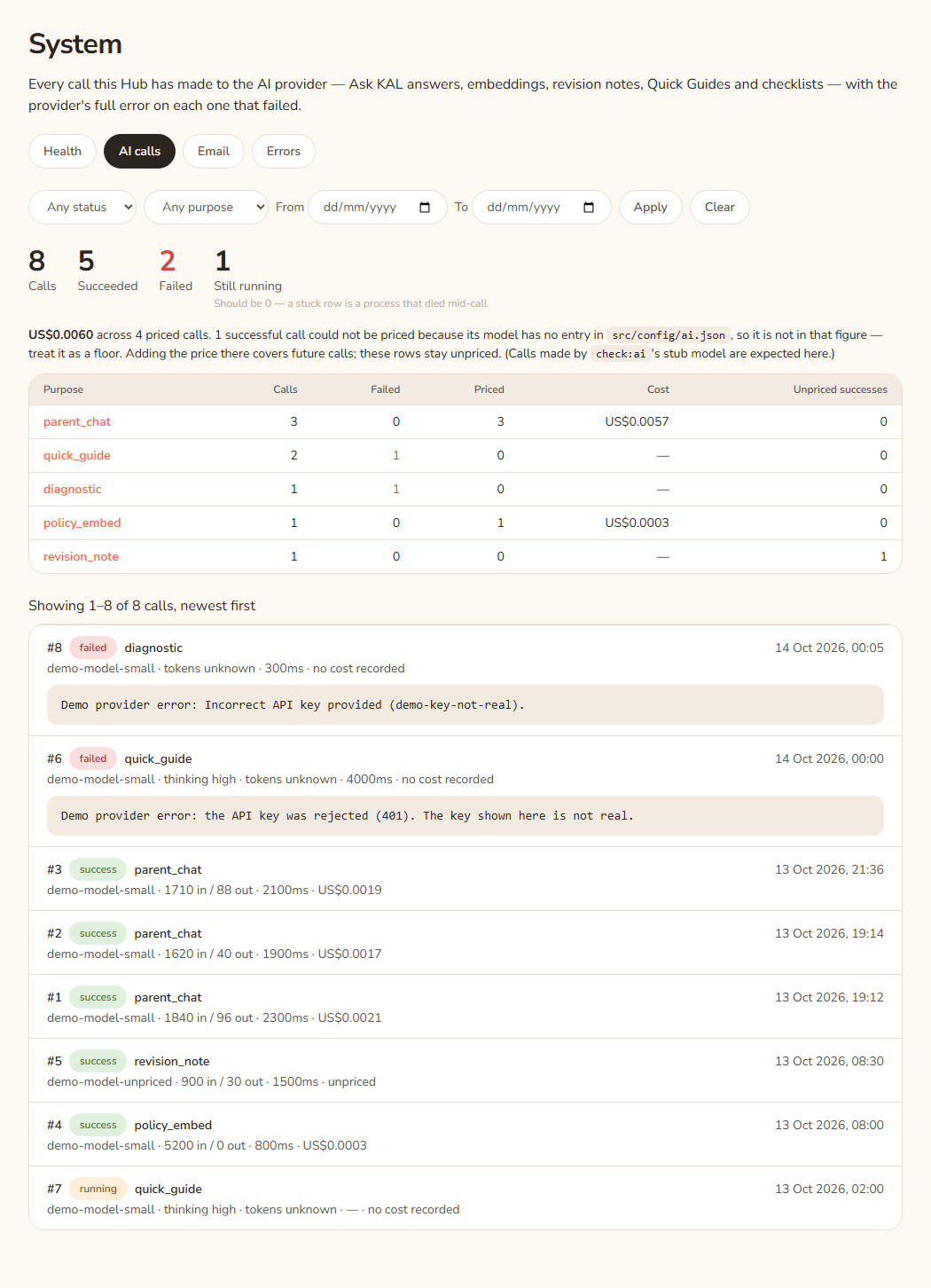Click the success badge on call #4
The width and height of the screenshot is (931, 1288).
pos(98,1126)
